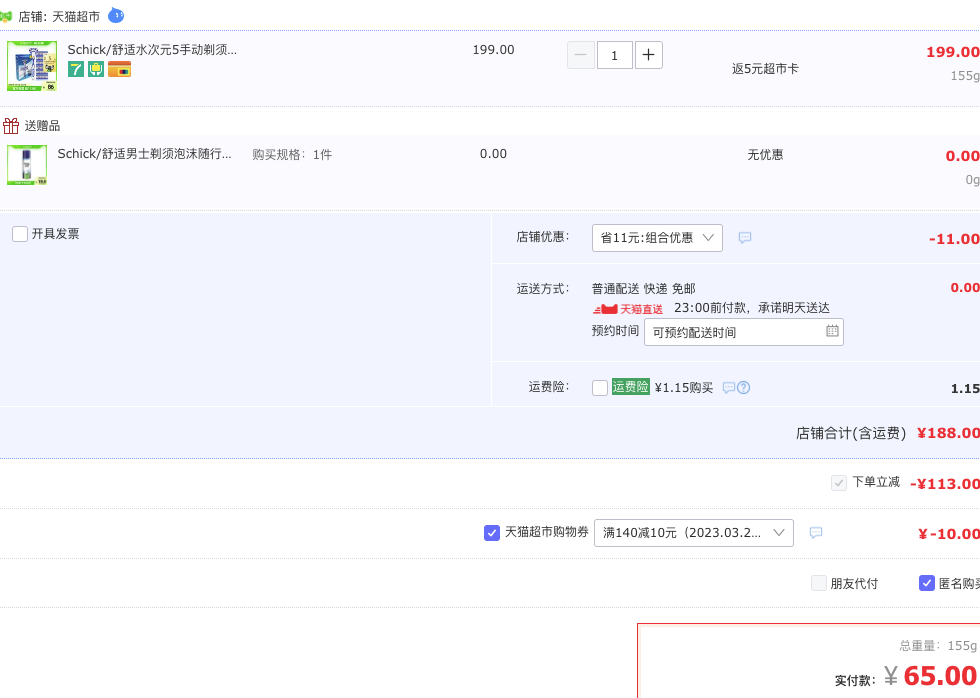This screenshot has height=698, width=980.
Task: Click the comment icon beside 运费险 price
Action: pos(729,387)
